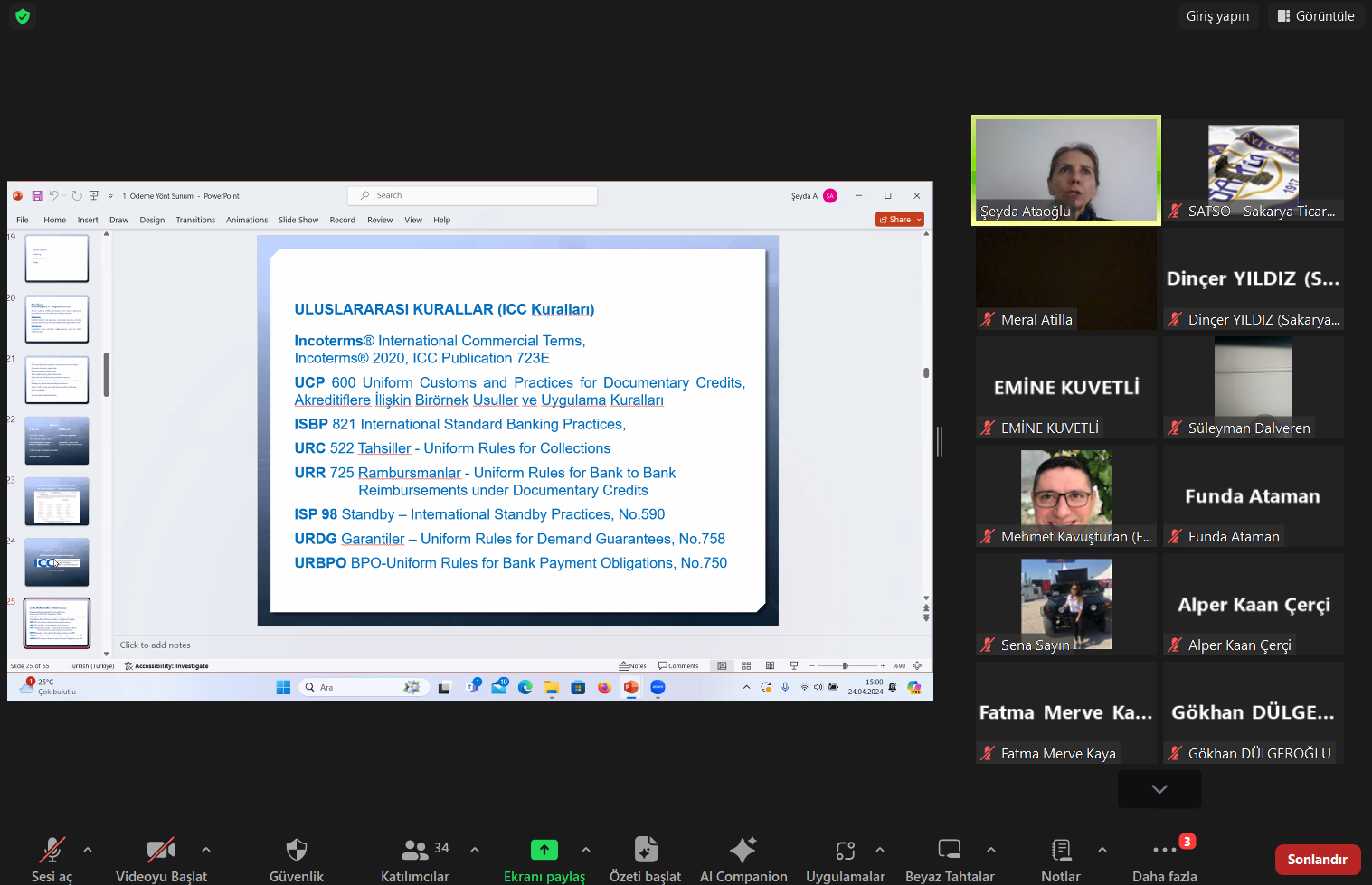Show more participants with the down chevron
The image size is (1372, 885).
pos(1159,789)
